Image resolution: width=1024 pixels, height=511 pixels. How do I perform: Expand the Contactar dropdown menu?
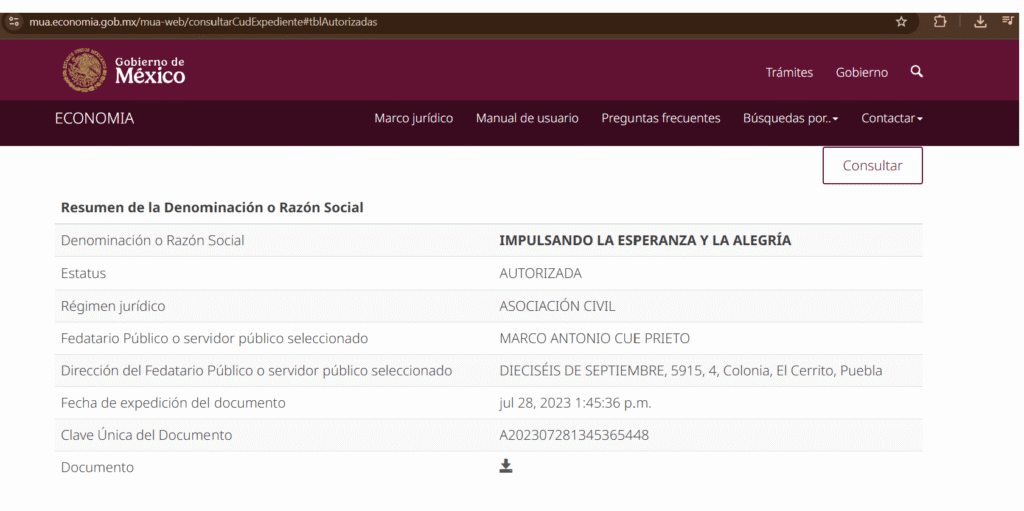(891, 118)
